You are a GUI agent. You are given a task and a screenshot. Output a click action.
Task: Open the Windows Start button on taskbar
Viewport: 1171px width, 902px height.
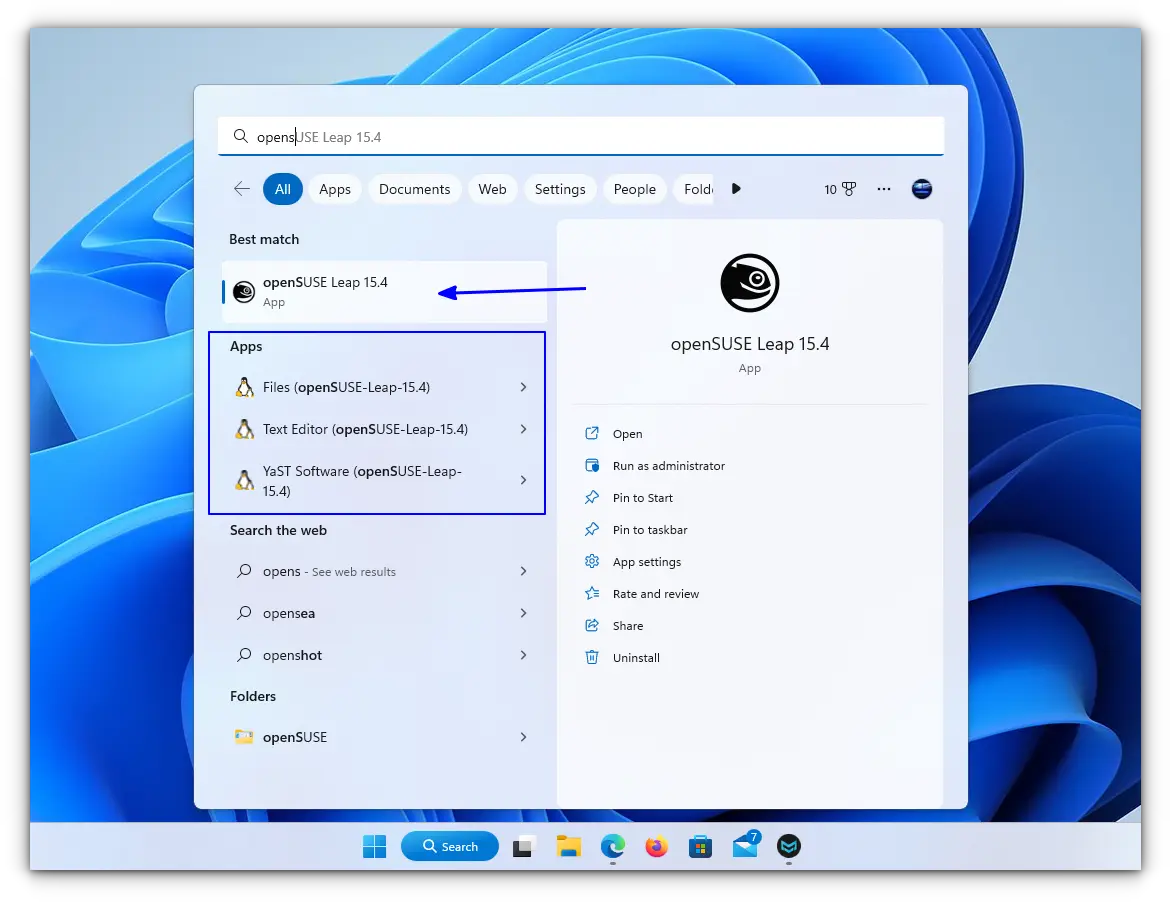click(374, 846)
